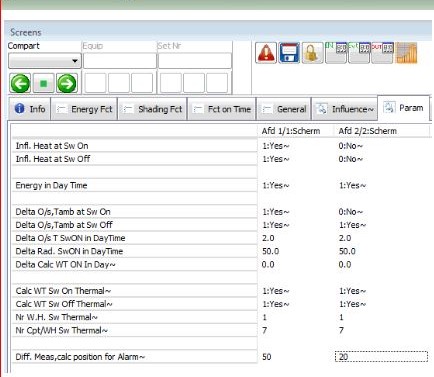The height and width of the screenshot is (377, 434).
Task: Select Nr W.H. Sw Thermal value for Afd 1/1
Action: tap(265, 317)
